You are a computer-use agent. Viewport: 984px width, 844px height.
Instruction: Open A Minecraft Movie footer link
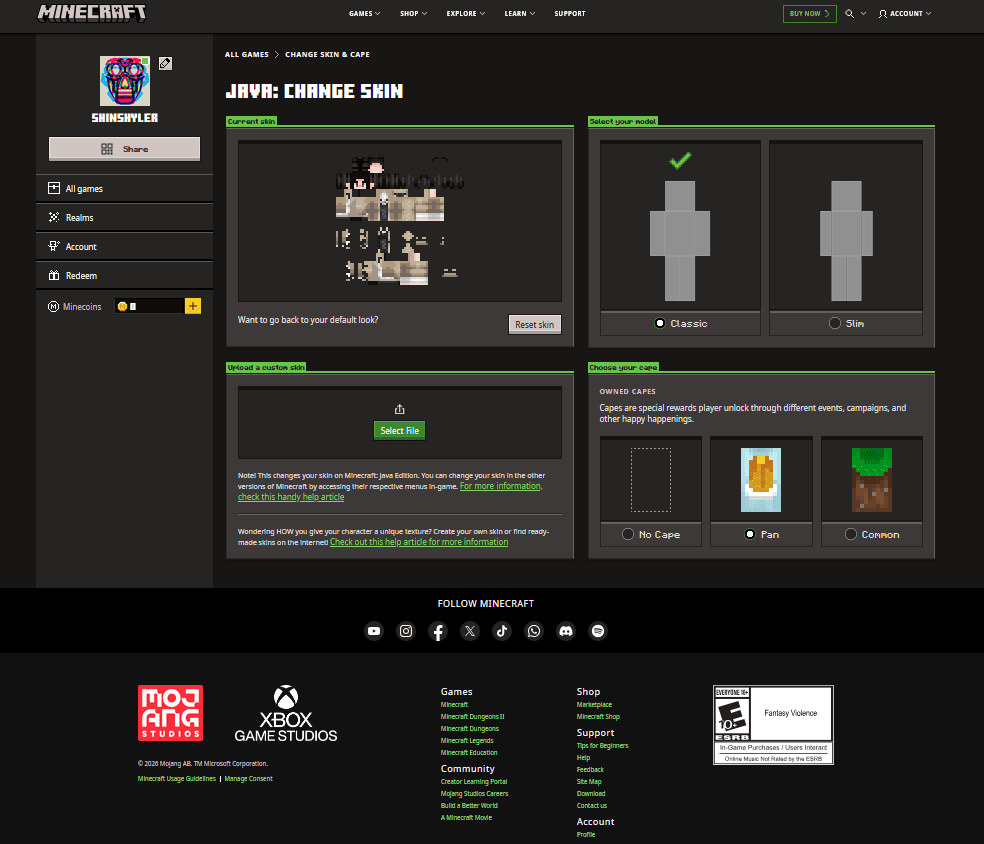pyautogui.click(x=466, y=817)
